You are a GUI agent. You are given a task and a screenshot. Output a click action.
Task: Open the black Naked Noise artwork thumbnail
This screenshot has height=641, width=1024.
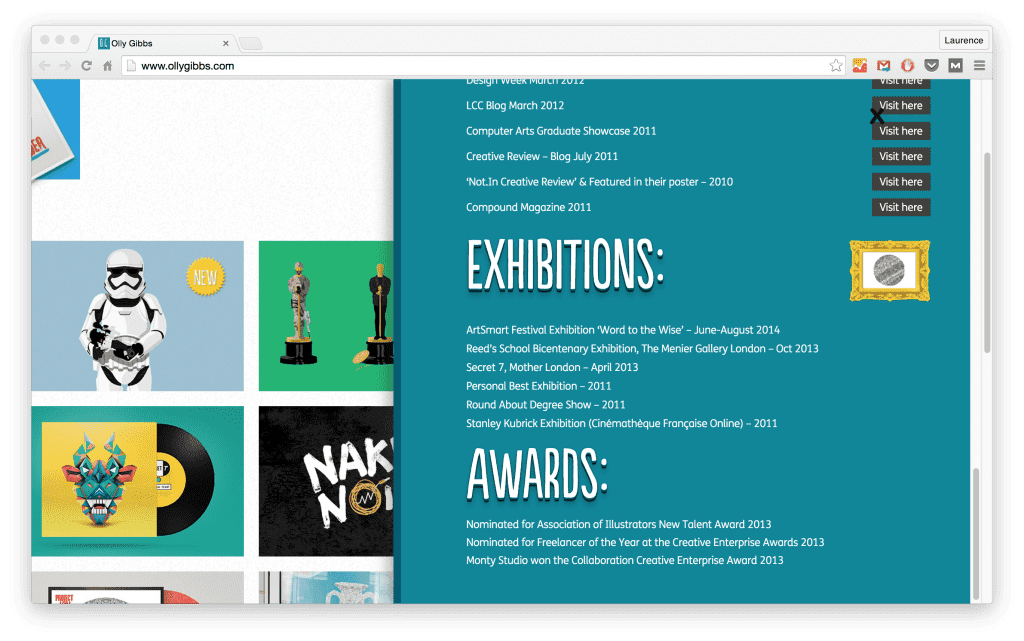point(326,481)
